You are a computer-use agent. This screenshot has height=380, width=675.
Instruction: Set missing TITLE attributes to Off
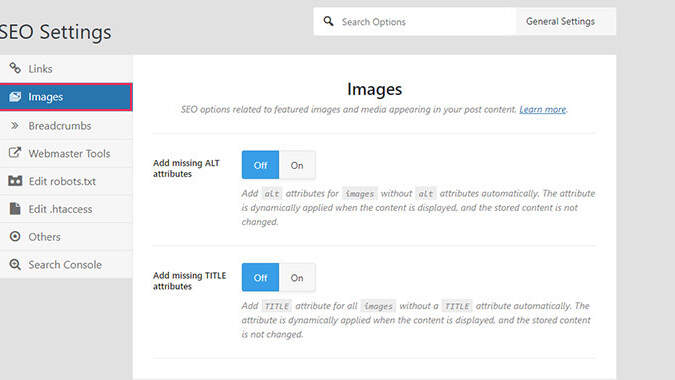260,278
